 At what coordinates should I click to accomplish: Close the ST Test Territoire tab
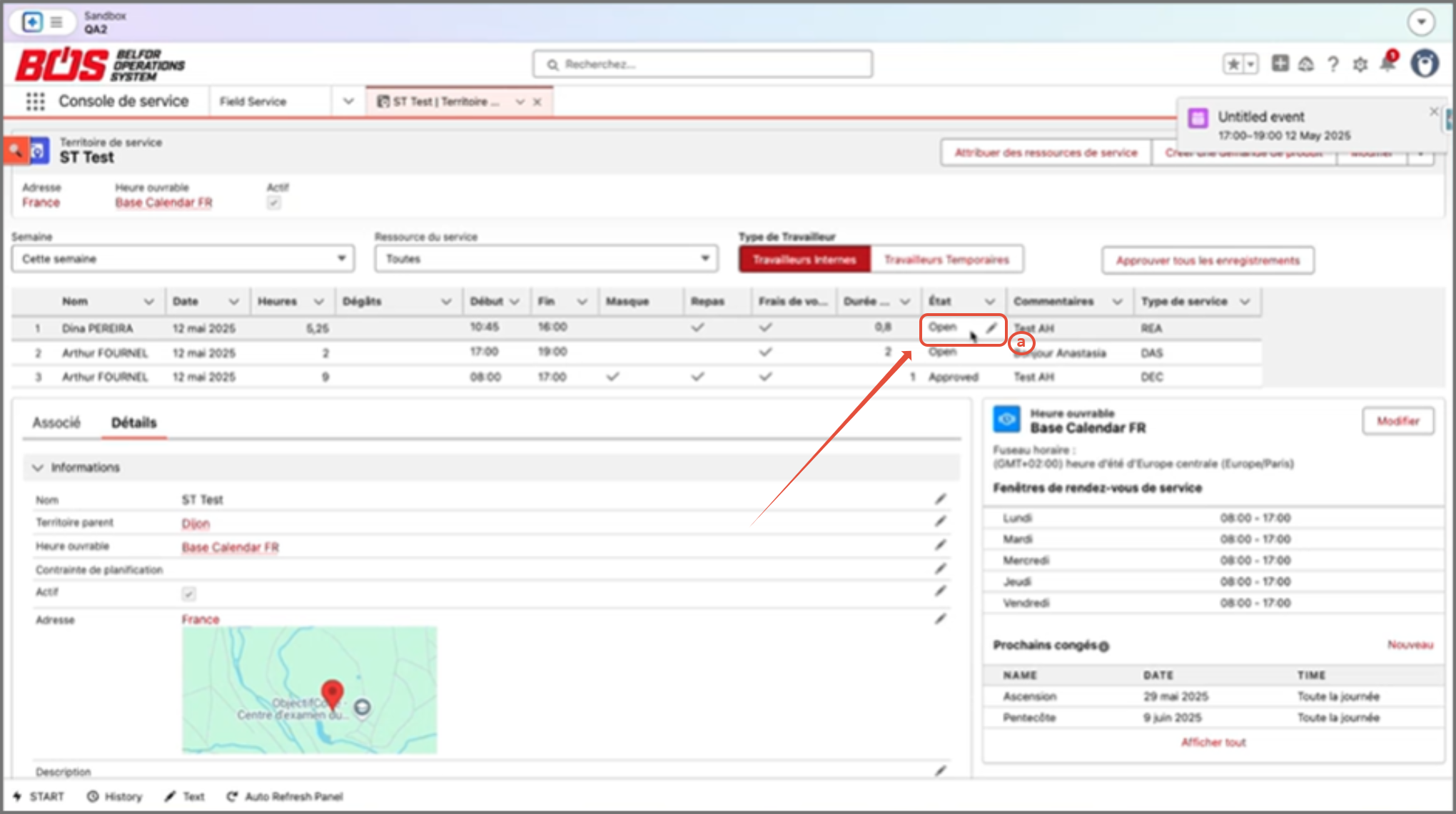click(537, 102)
